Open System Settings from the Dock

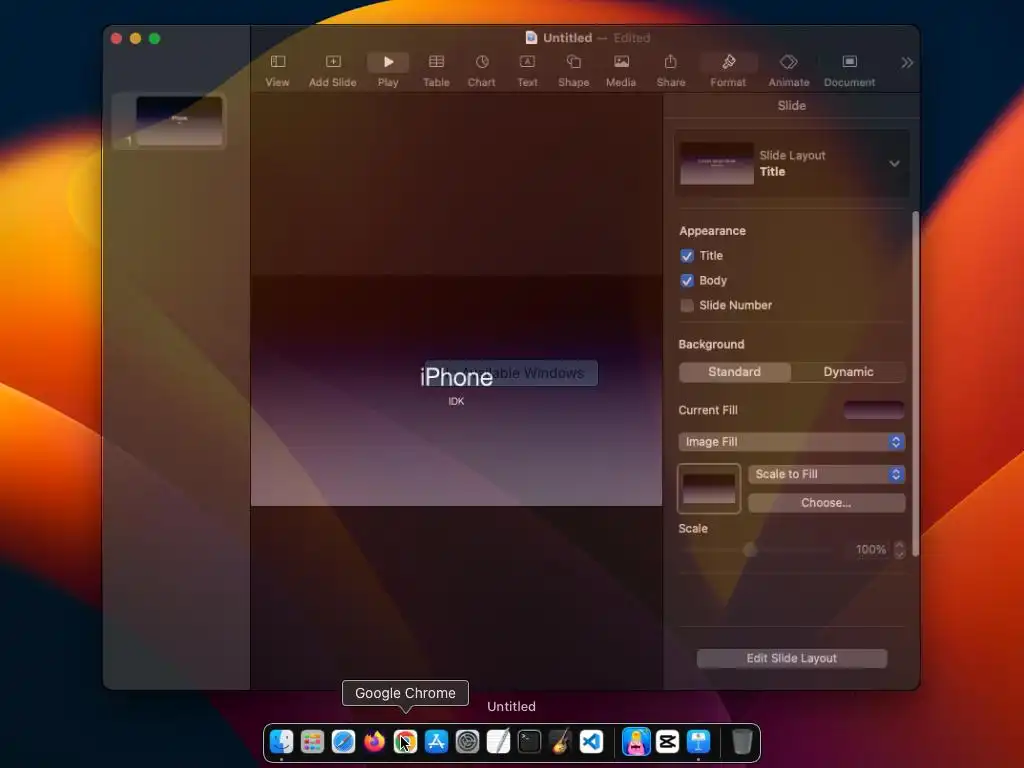pos(467,742)
